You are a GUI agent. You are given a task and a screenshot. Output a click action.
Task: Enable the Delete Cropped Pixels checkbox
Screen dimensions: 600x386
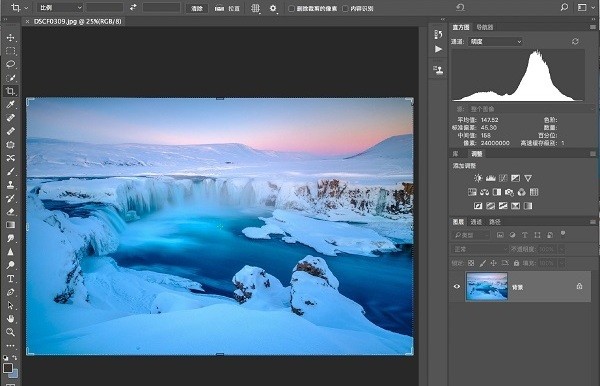point(291,8)
